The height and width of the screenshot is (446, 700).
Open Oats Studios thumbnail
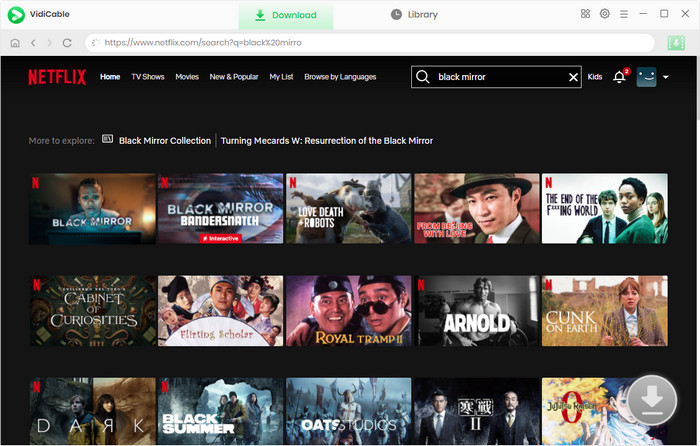click(x=349, y=411)
